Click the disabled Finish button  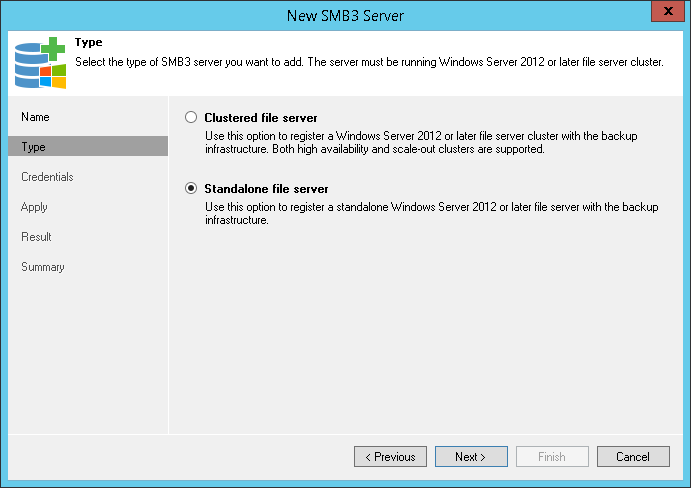[552, 456]
